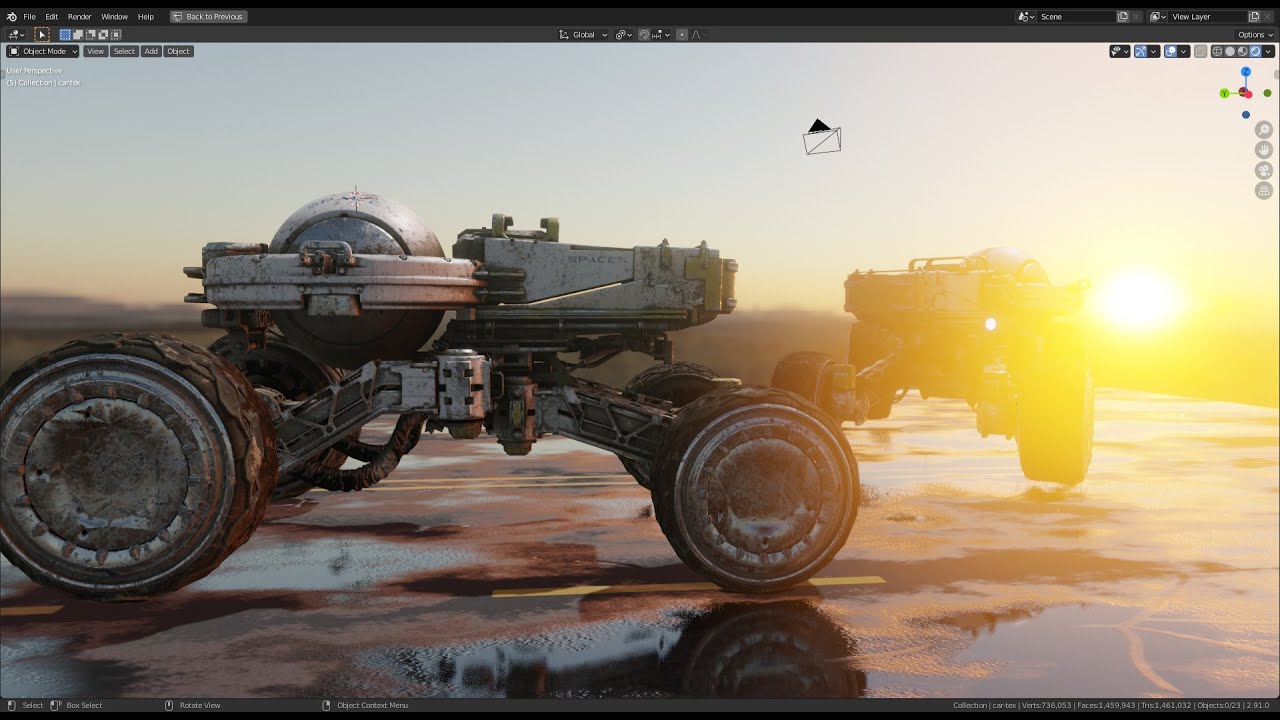Choose the Invert selection mode icon

click(103, 34)
